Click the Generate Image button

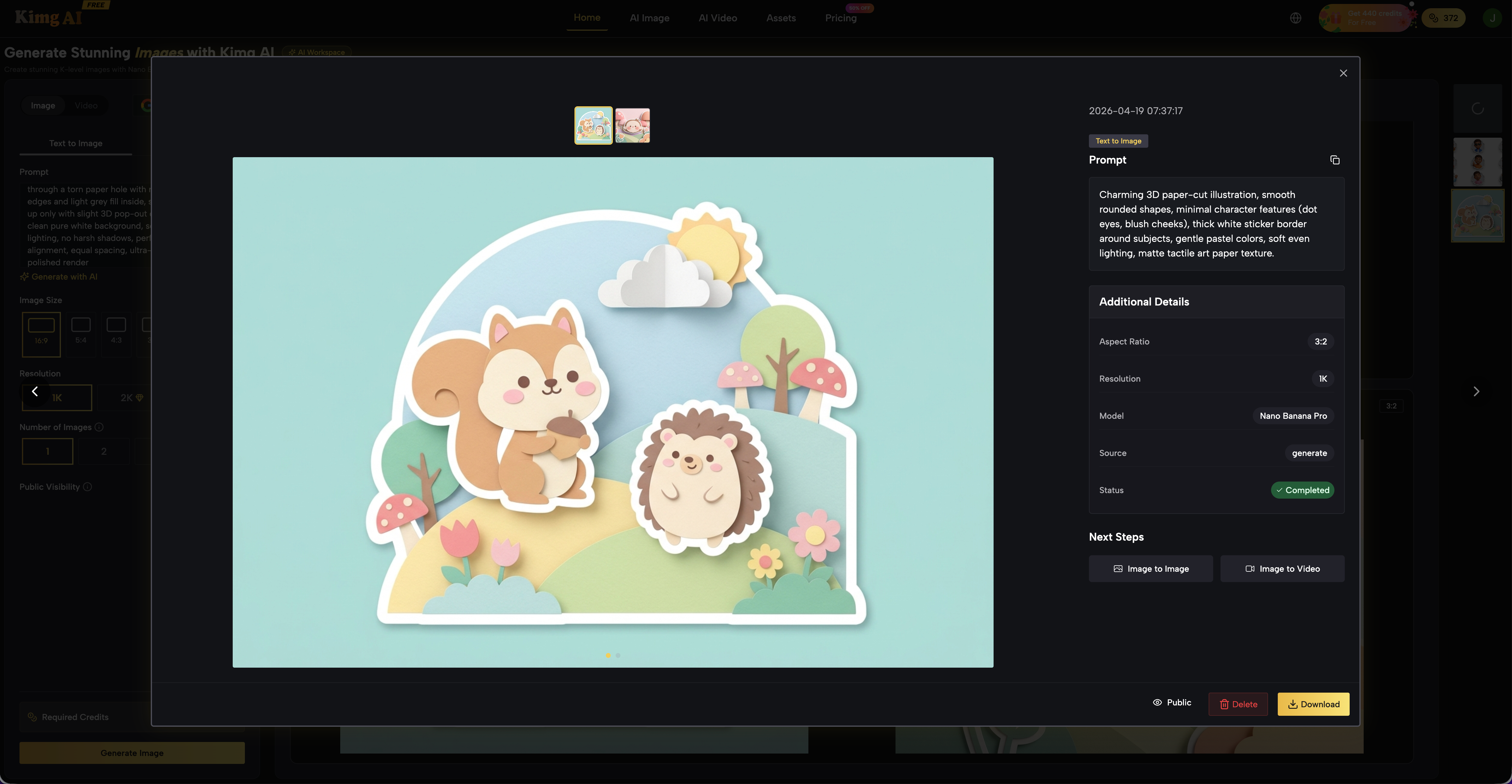coord(132,752)
